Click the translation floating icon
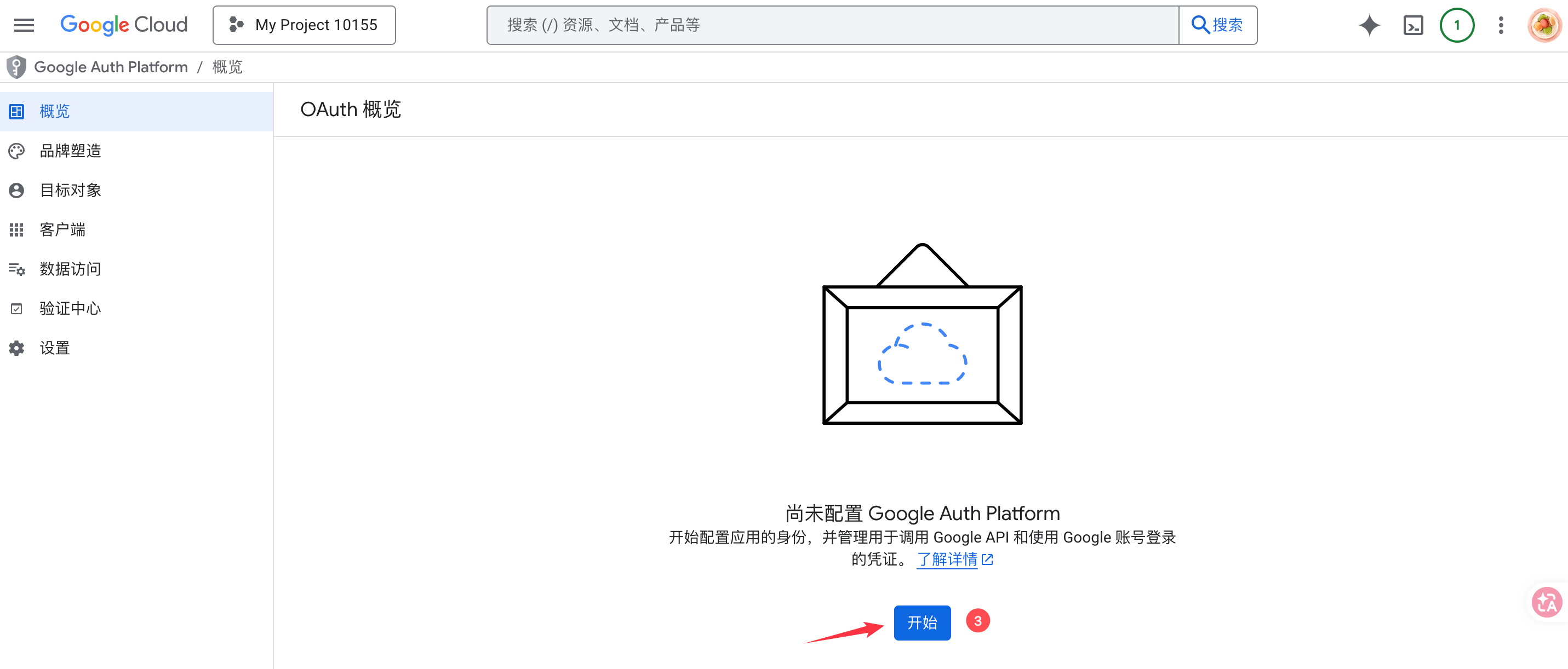This screenshot has width=1568, height=669. point(1547,602)
